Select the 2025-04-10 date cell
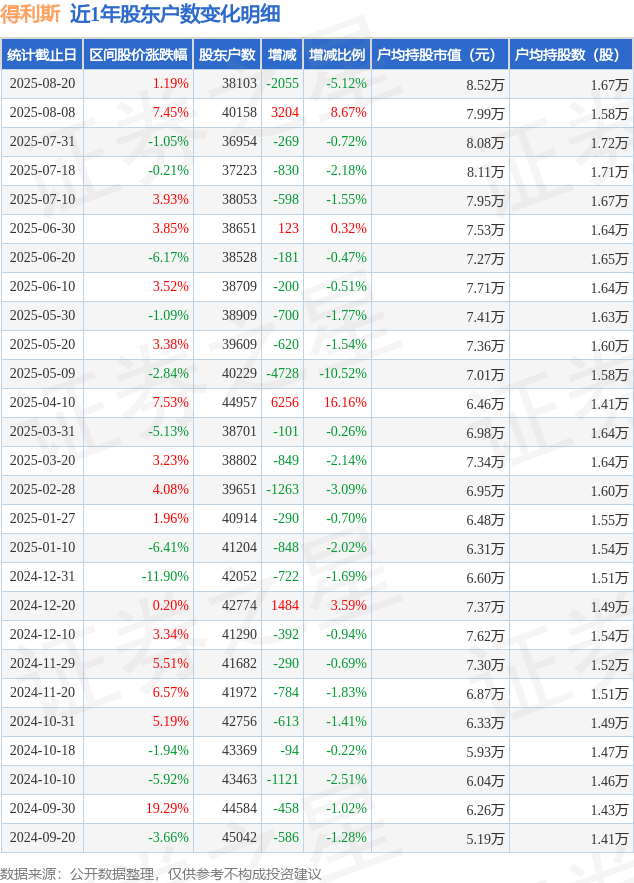634x883 pixels. [42, 403]
